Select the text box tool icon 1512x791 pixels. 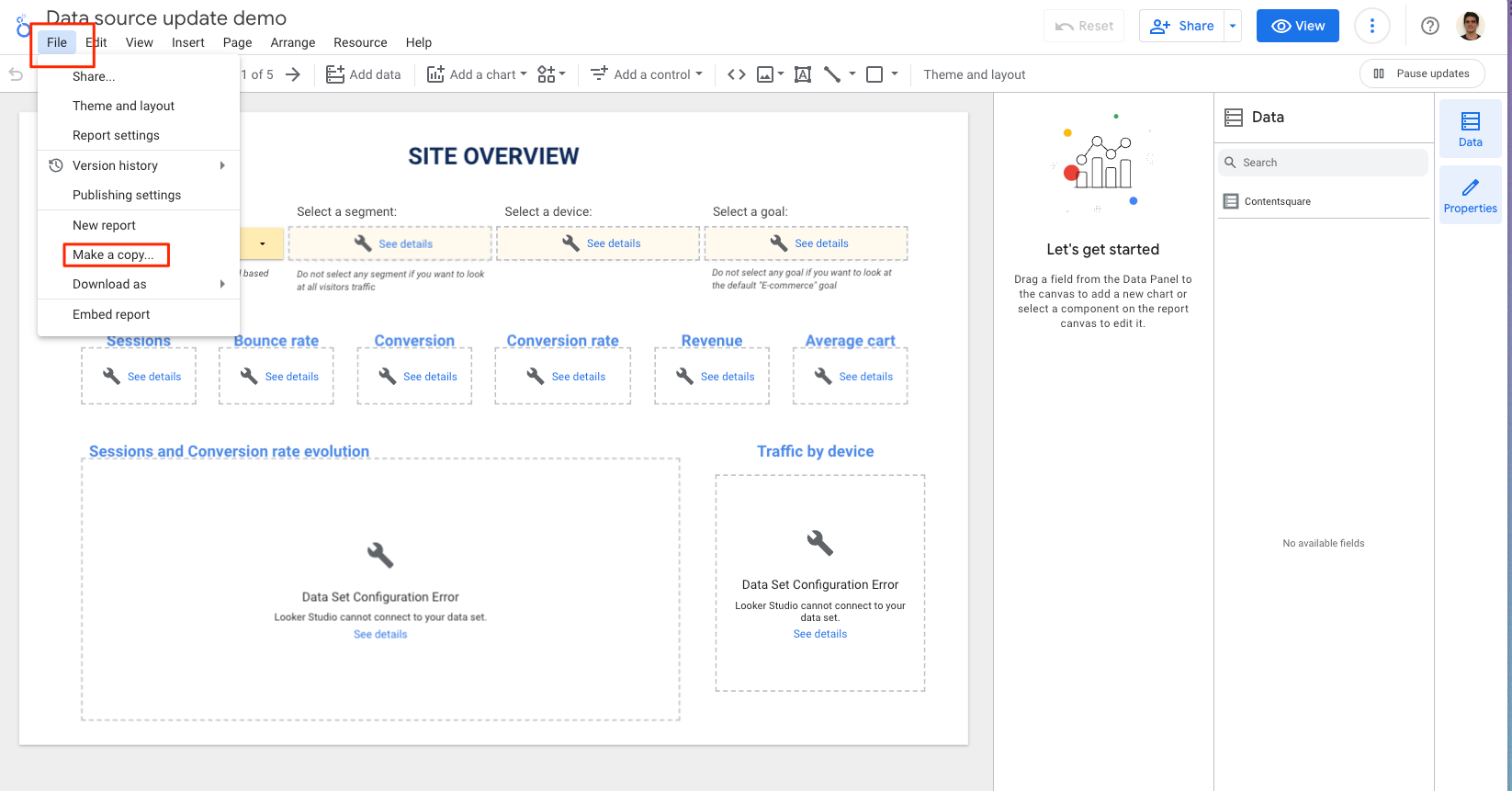[x=803, y=74]
